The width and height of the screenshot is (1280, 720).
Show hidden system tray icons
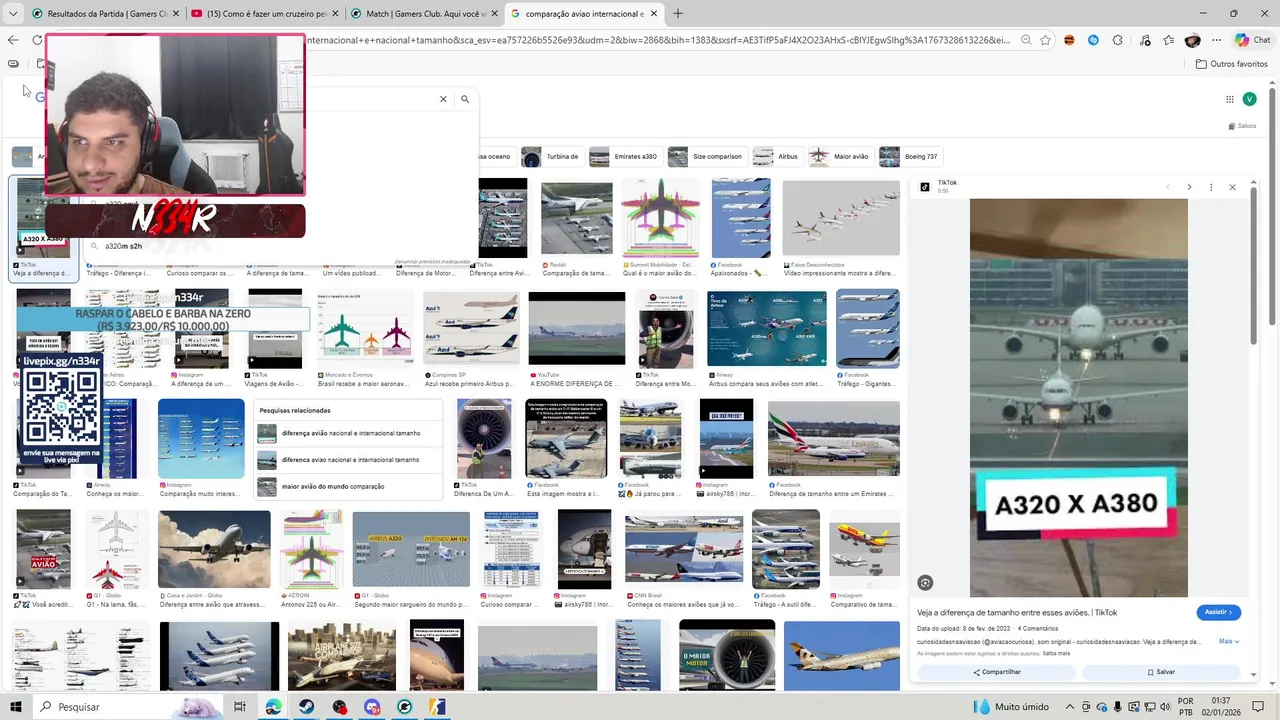coord(1068,707)
